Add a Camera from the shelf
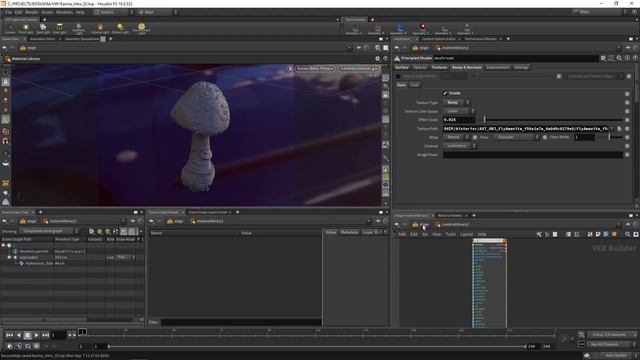 pos(10,29)
